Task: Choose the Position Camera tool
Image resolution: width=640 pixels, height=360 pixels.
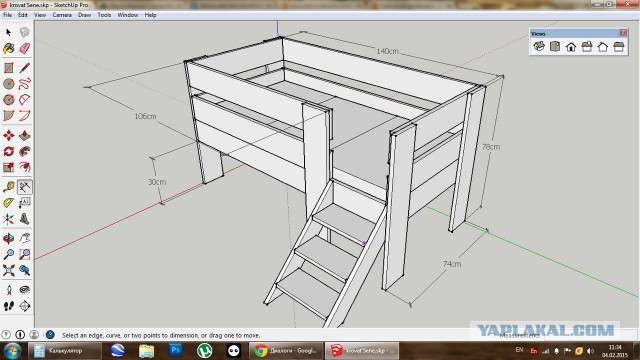Action: coord(9,290)
